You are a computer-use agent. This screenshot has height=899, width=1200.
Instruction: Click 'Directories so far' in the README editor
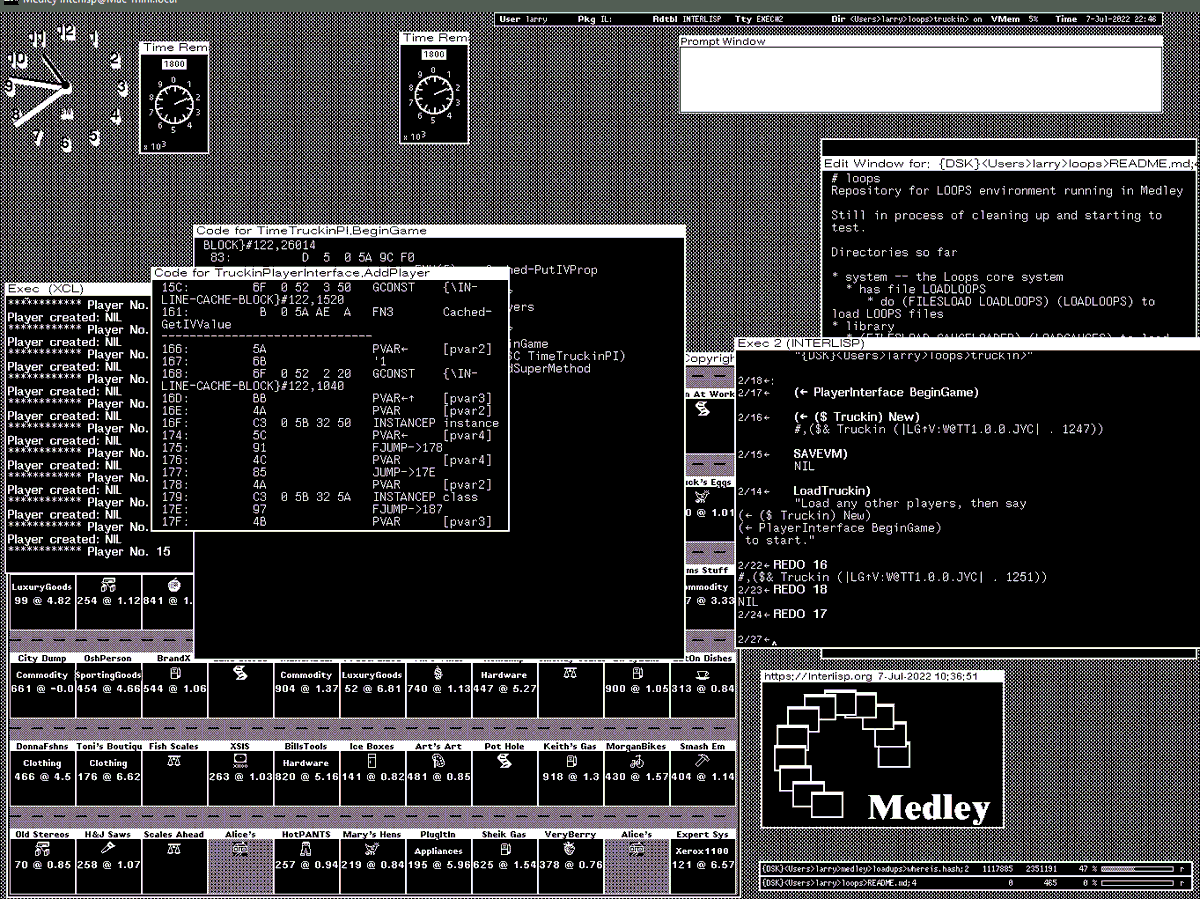[894, 253]
